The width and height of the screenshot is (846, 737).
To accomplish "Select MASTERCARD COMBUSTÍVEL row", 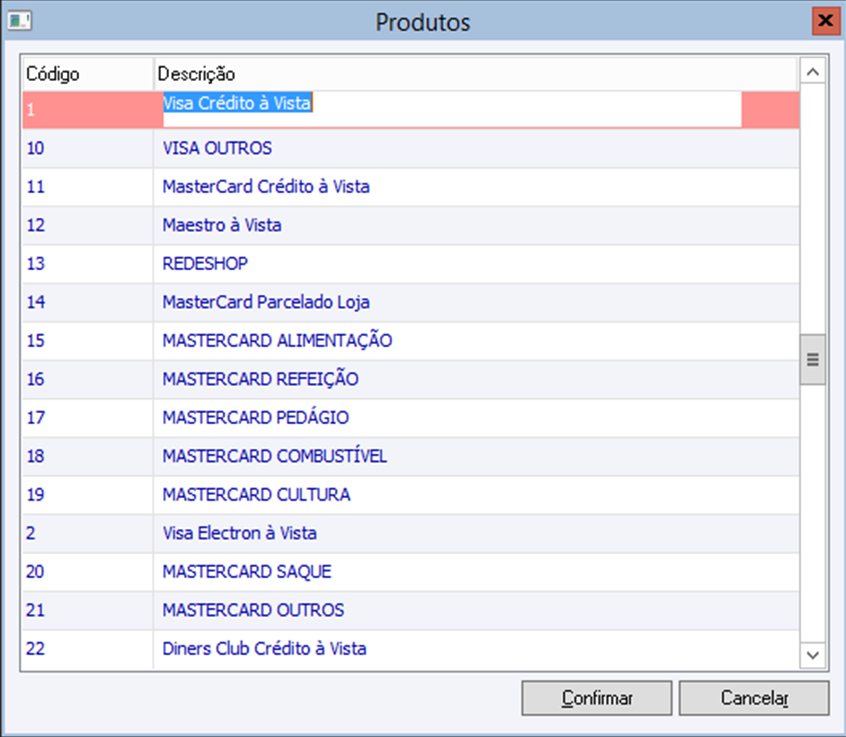I will pos(411,456).
